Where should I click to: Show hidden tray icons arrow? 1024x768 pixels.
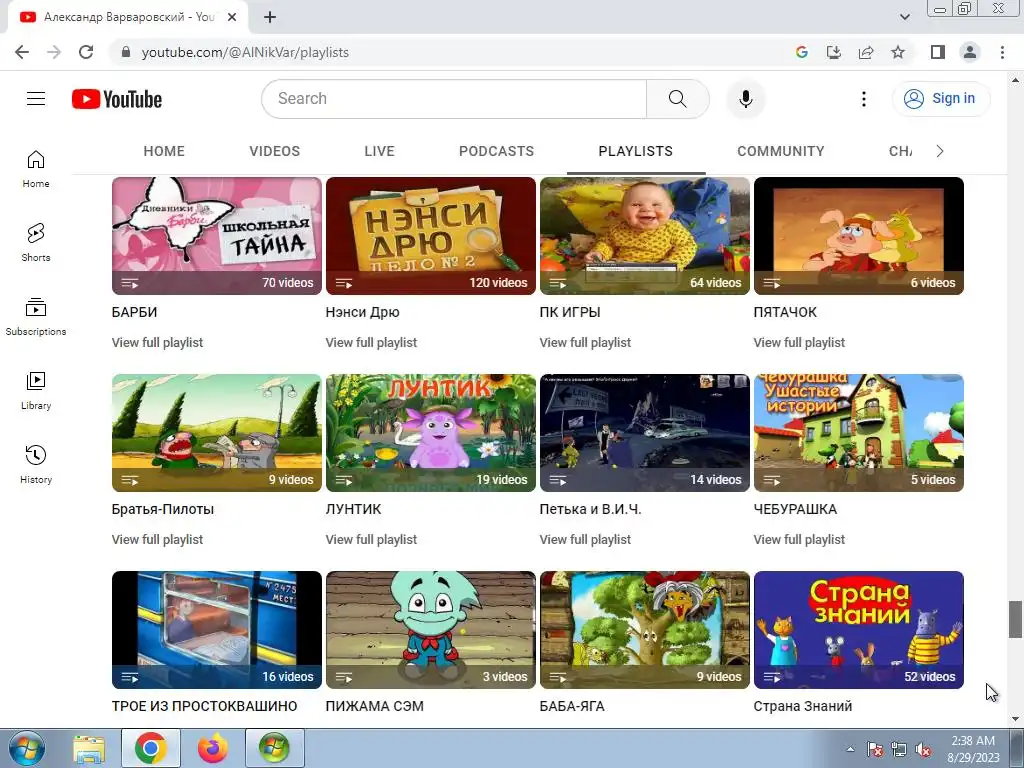pos(850,750)
